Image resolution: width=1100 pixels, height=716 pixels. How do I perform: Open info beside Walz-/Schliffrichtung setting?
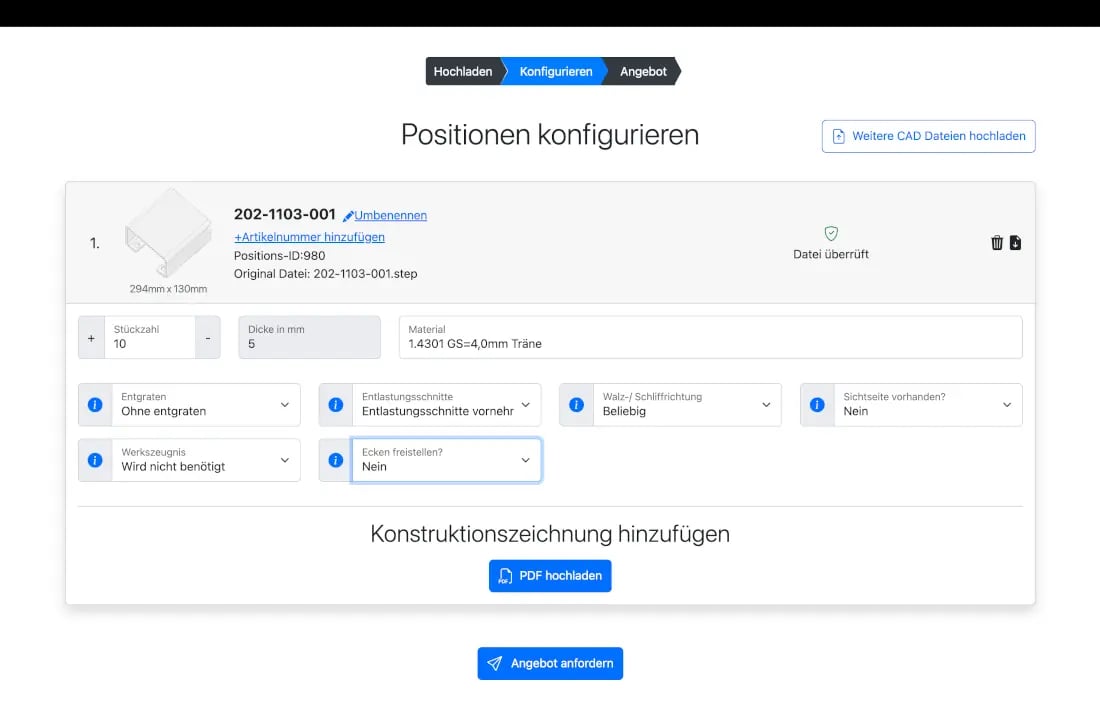[x=576, y=404]
